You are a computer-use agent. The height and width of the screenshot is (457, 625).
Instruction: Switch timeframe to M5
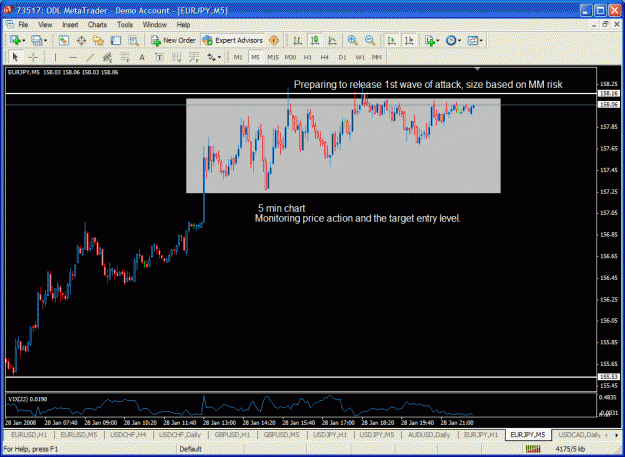(x=255, y=57)
